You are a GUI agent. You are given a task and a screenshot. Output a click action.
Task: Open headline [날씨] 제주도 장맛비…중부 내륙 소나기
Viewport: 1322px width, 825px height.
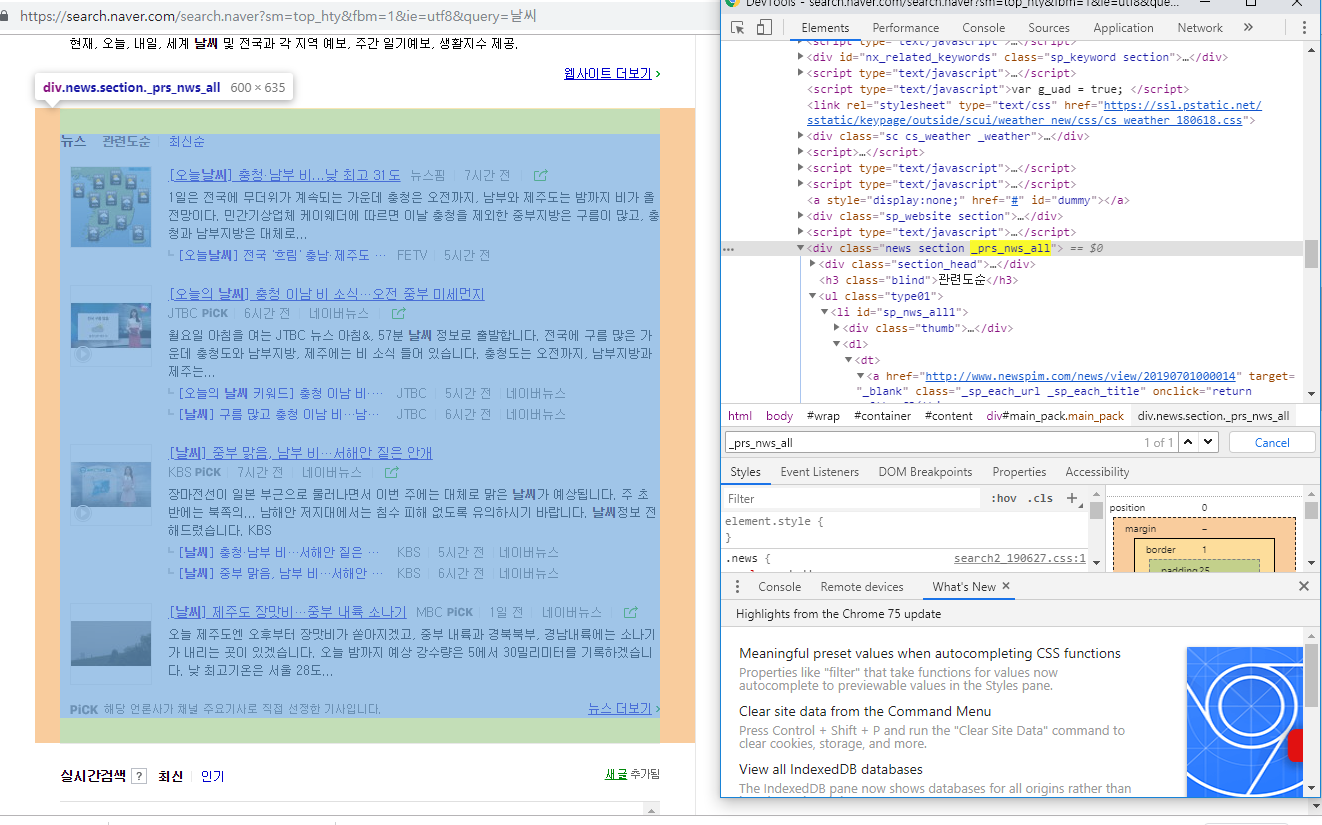pos(288,612)
